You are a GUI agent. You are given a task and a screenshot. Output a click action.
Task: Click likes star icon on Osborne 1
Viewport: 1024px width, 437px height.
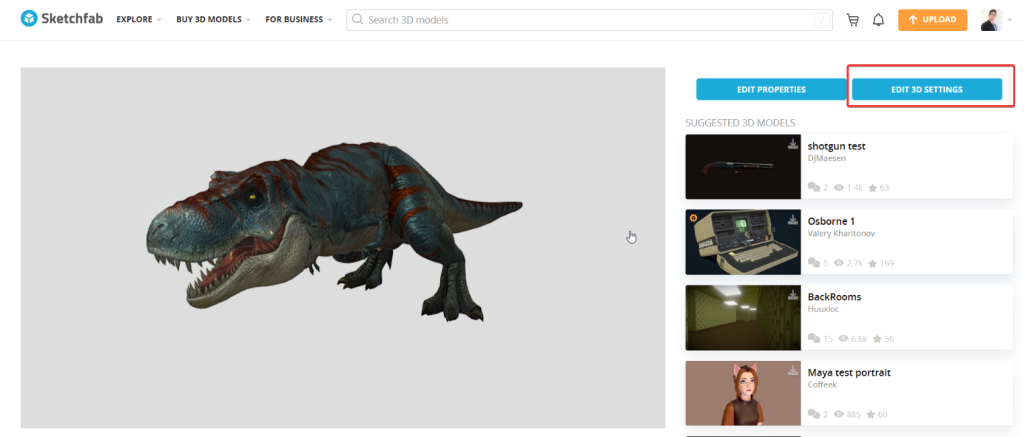[x=872, y=263]
